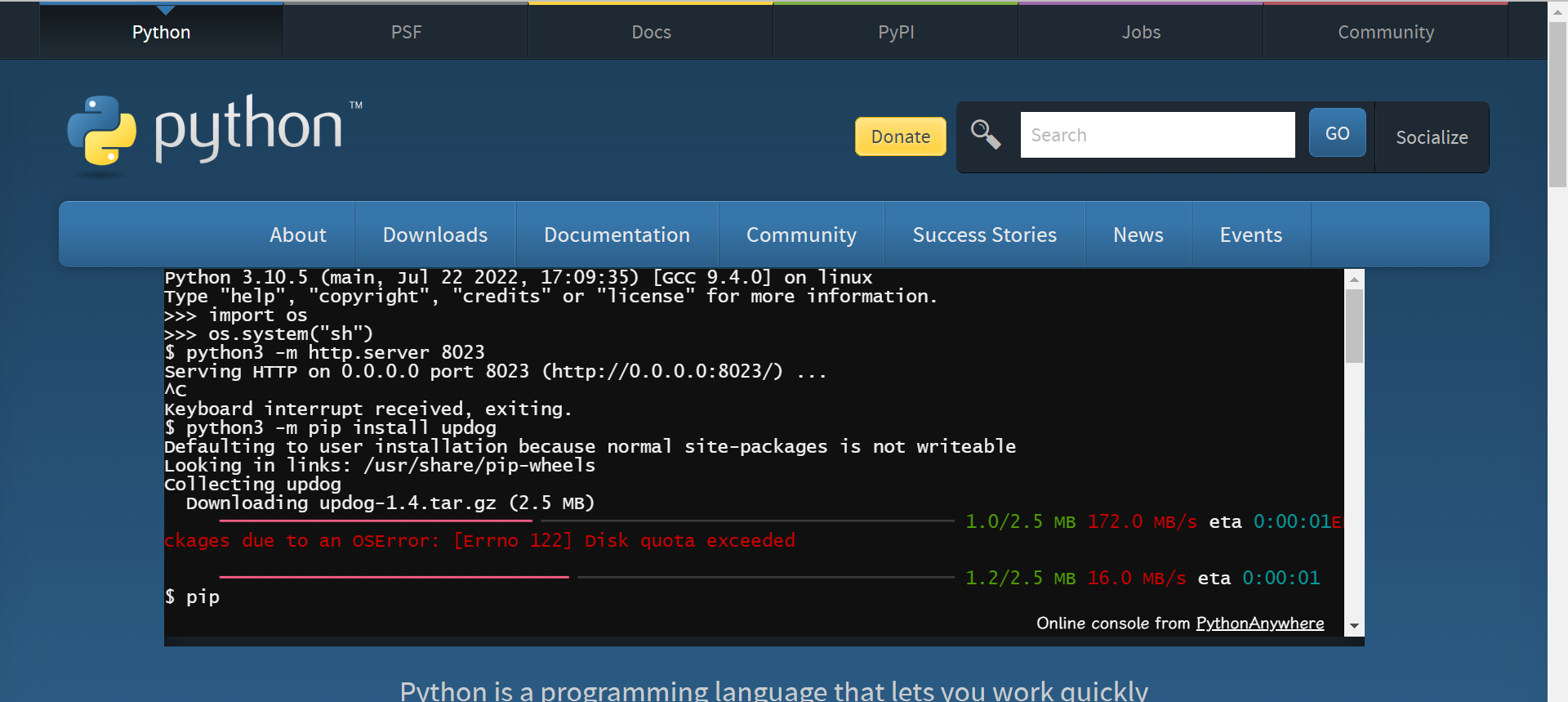
Task: Open Community in the blue navigation bar
Action: coord(801,235)
